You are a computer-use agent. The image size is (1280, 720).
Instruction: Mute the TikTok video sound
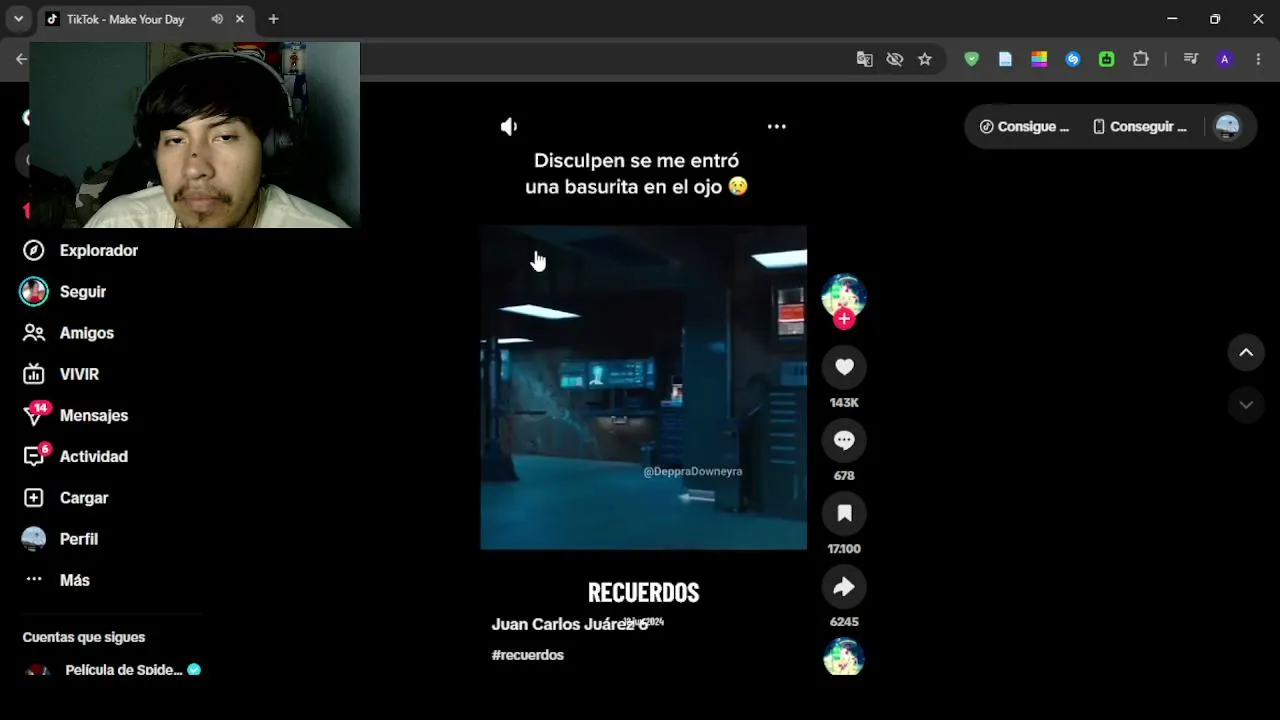[509, 126]
